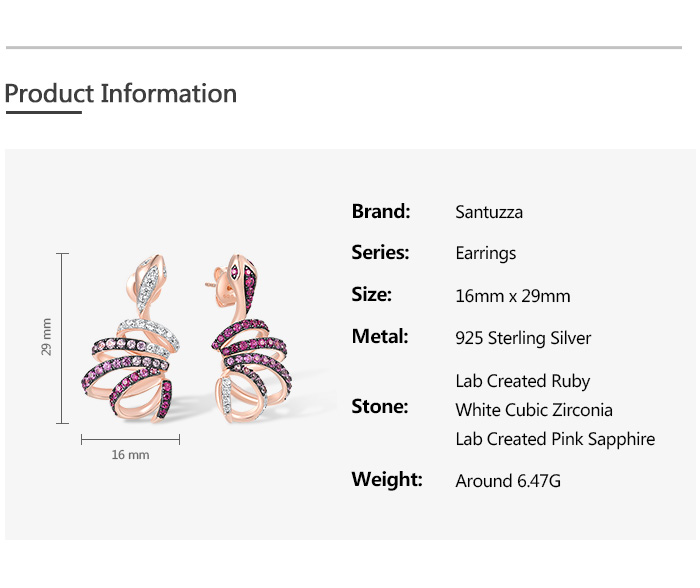Select the Around 6.47G weight value
Image resolution: width=700 pixels, height=588 pixels.
coord(508,481)
